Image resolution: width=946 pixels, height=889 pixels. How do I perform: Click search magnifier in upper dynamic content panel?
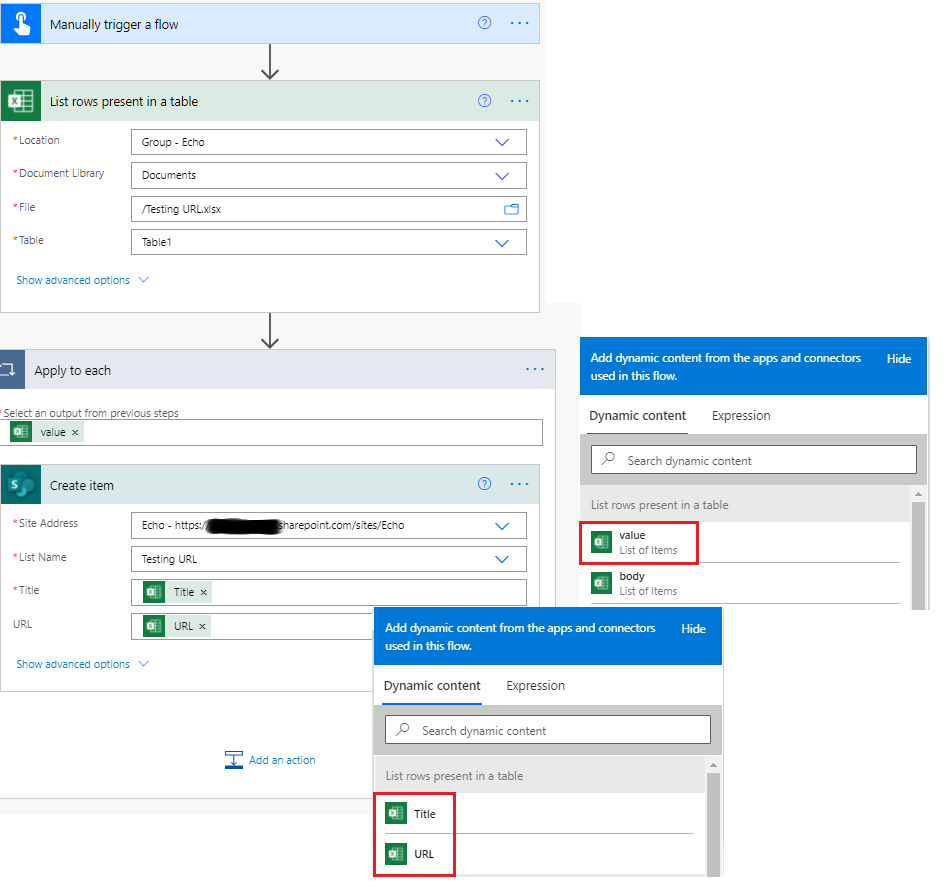608,458
